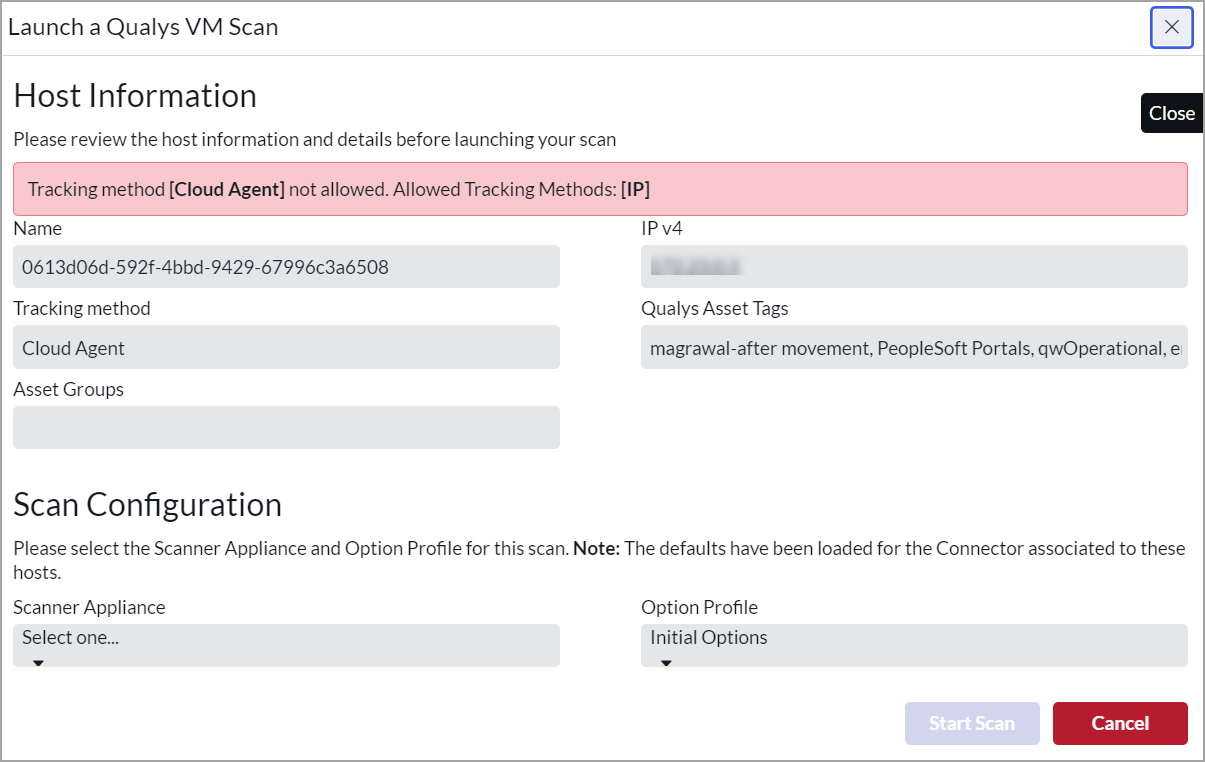
Task: Click the IP v4 field
Action: coord(913,266)
